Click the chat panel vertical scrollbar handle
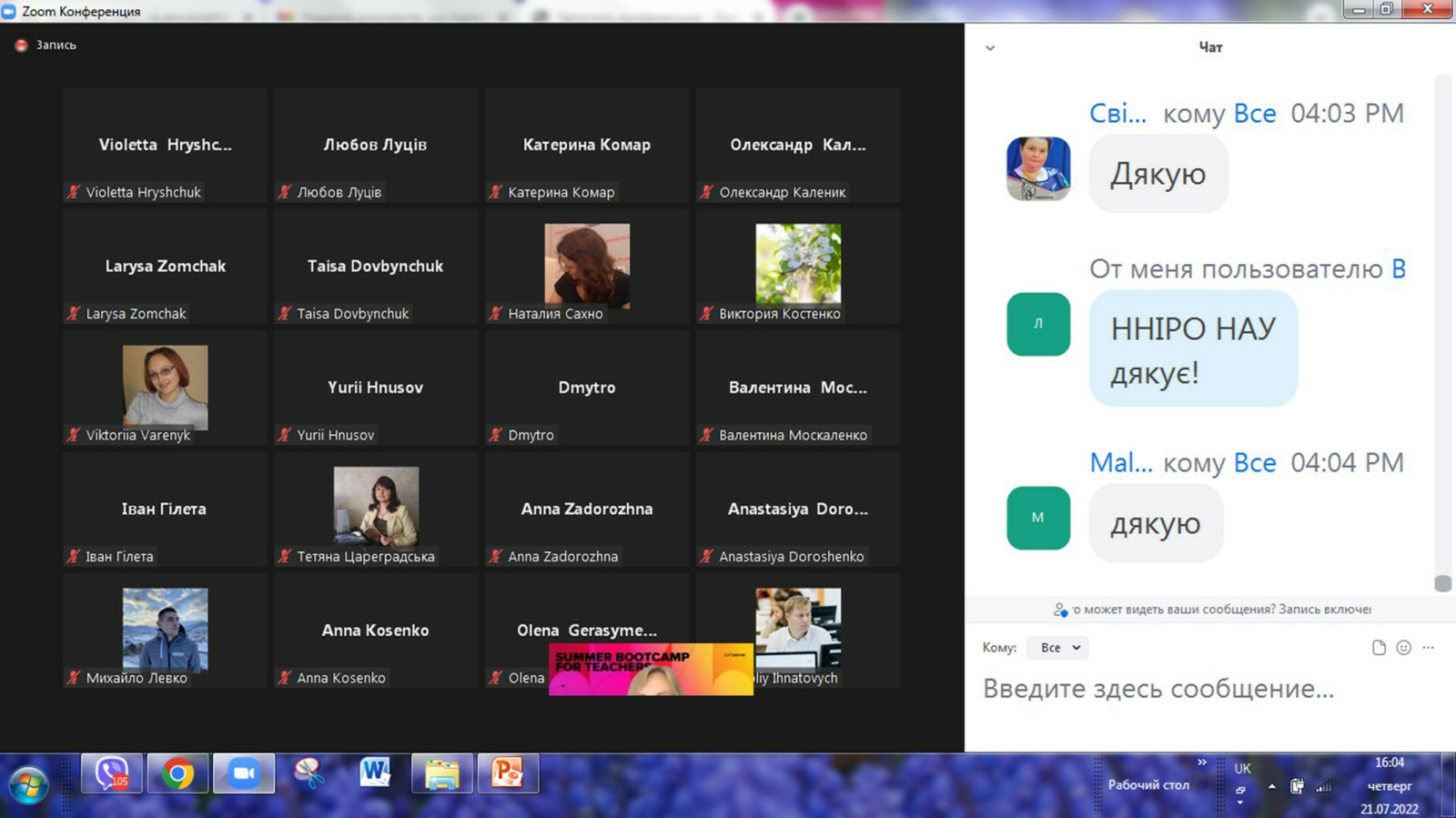The width and height of the screenshot is (1456, 818). tap(1442, 583)
